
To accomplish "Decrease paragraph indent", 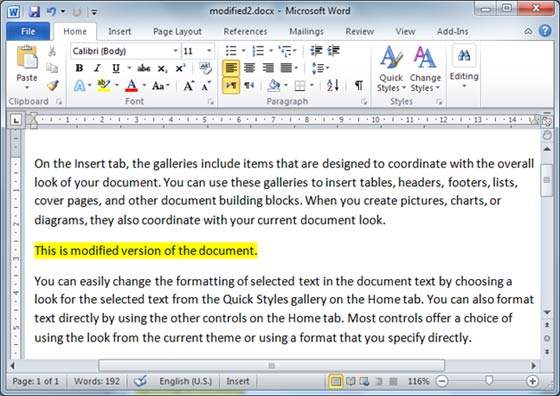I will (316, 51).
